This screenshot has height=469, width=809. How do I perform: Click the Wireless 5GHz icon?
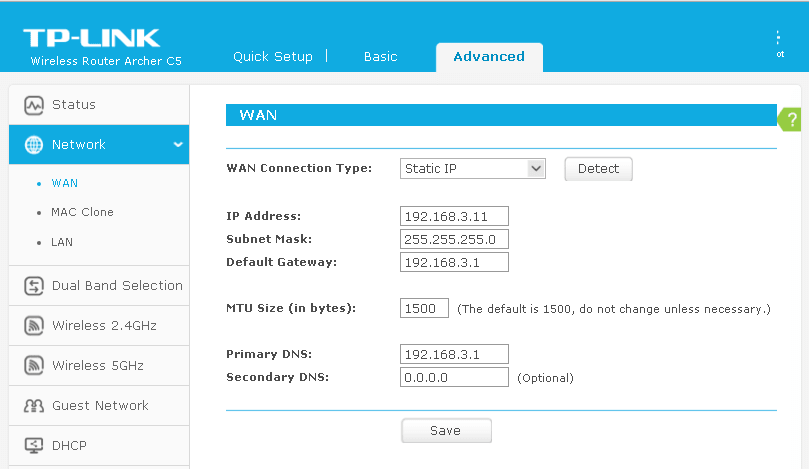tap(34, 366)
